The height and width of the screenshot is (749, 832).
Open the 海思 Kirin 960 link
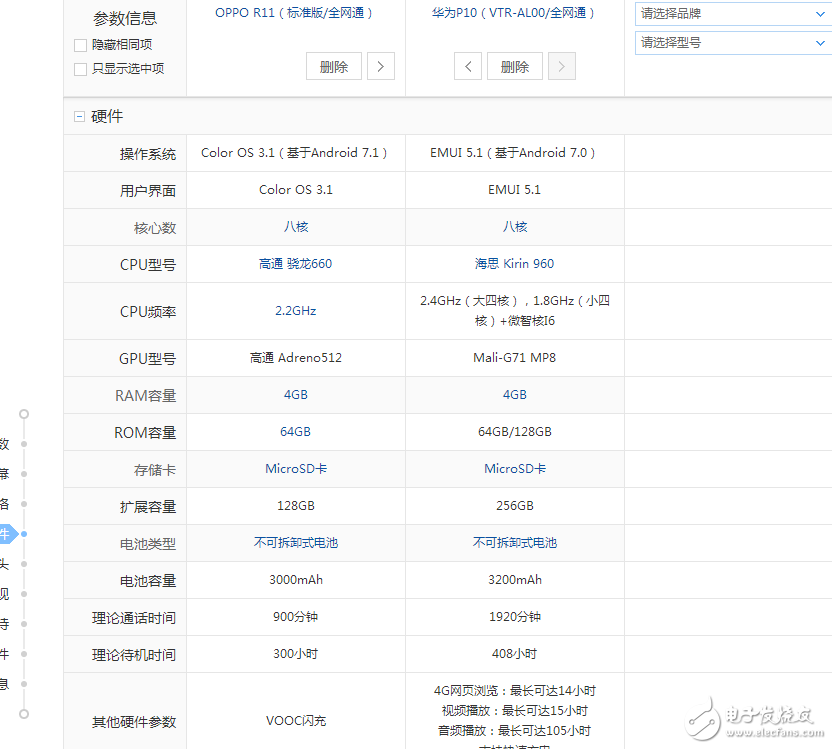pos(514,264)
